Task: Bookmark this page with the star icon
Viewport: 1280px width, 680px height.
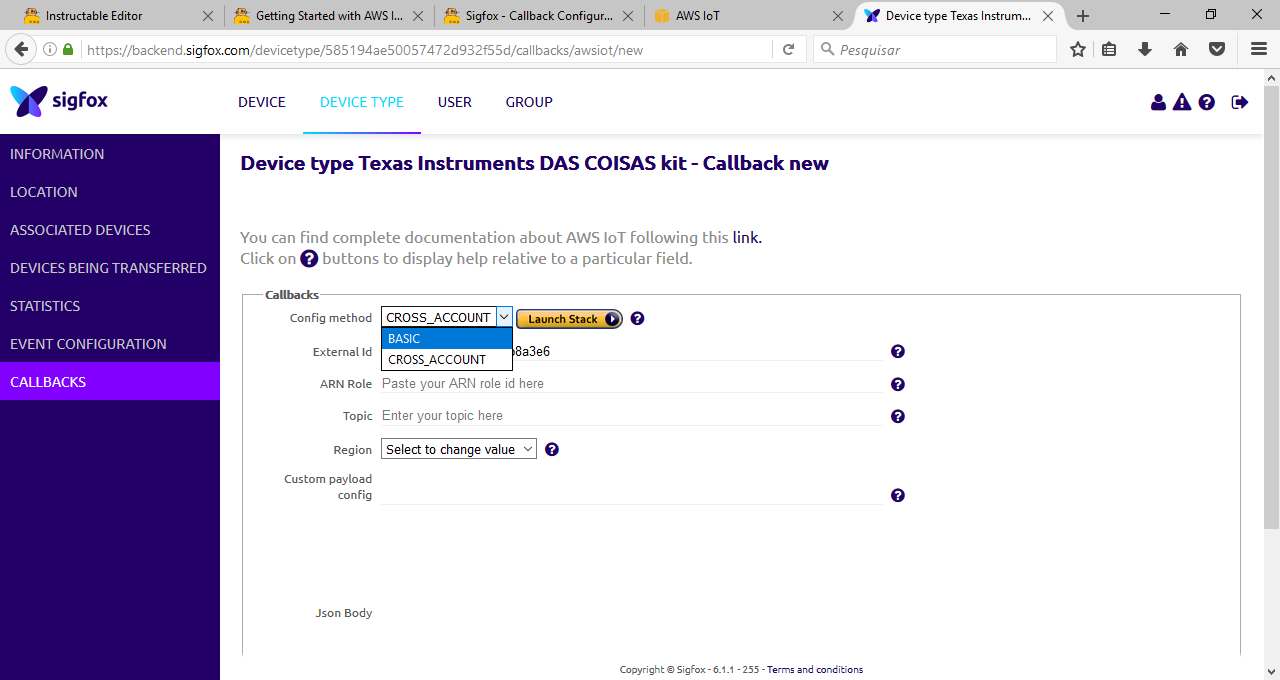Action: click(1077, 48)
